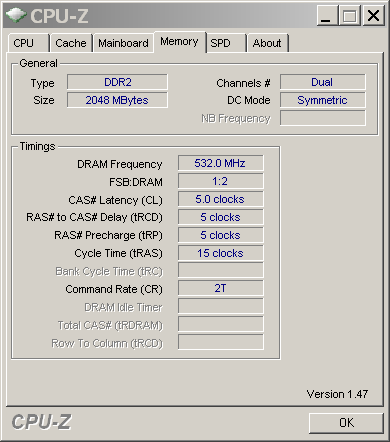Screen dimensions: 390x442
Task: Click the OK button
Action: pos(346,423)
